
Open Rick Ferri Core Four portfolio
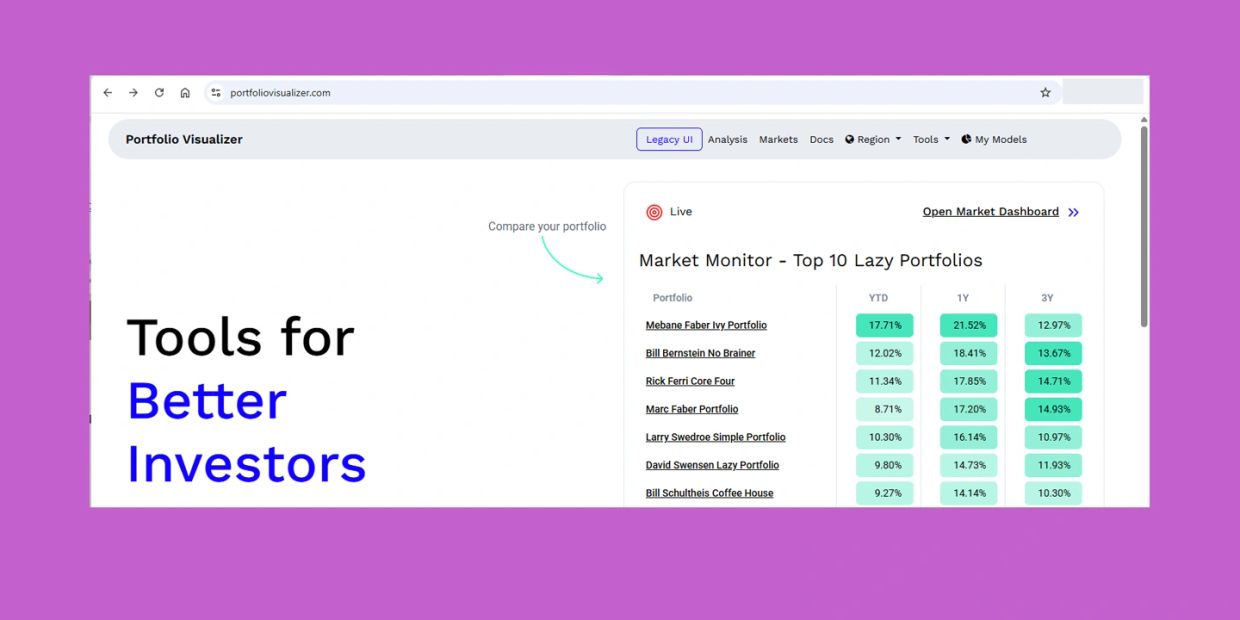coord(690,381)
